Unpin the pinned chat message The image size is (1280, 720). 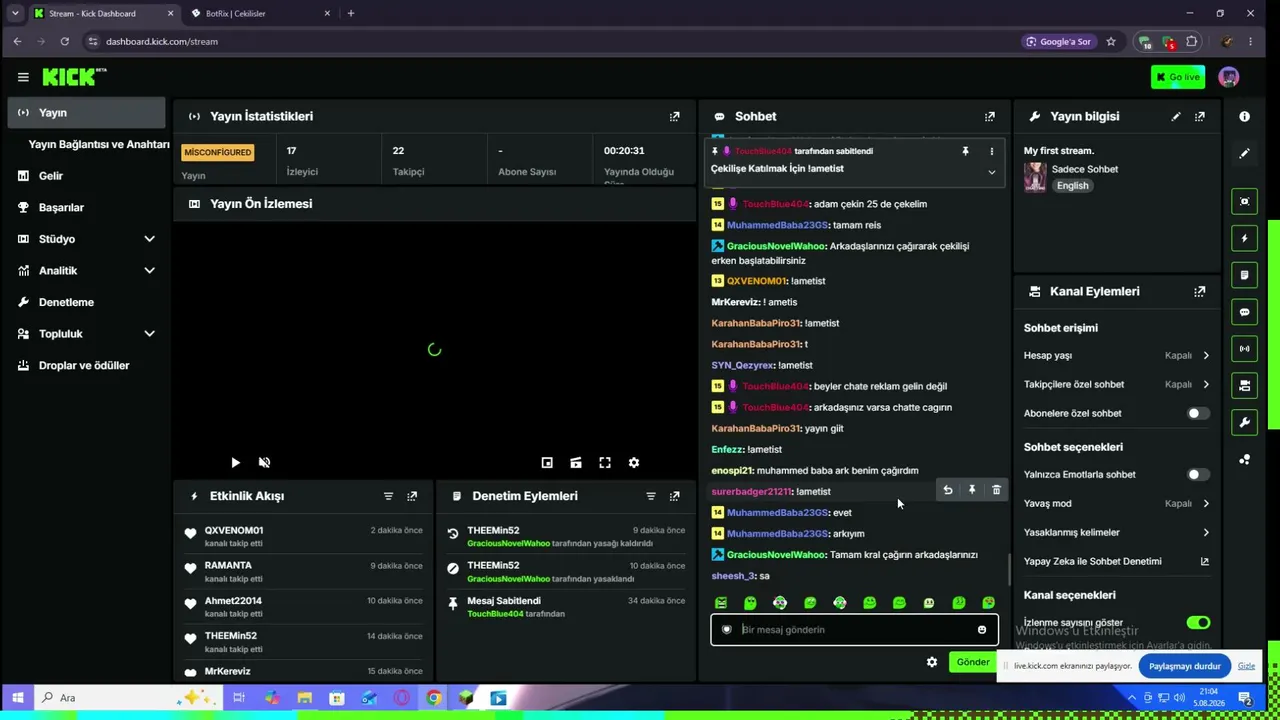coord(965,151)
